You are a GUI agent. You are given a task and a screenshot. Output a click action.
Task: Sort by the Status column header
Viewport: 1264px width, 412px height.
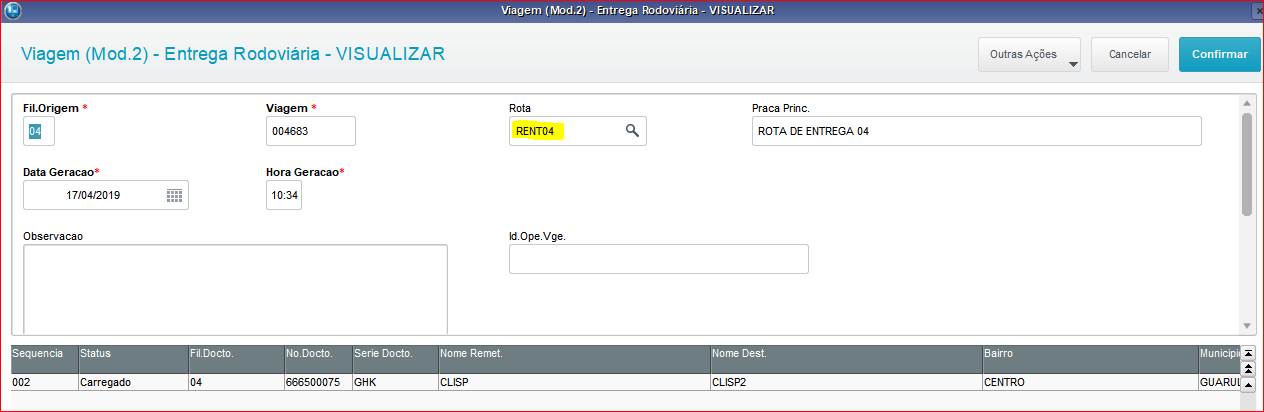tap(131, 354)
